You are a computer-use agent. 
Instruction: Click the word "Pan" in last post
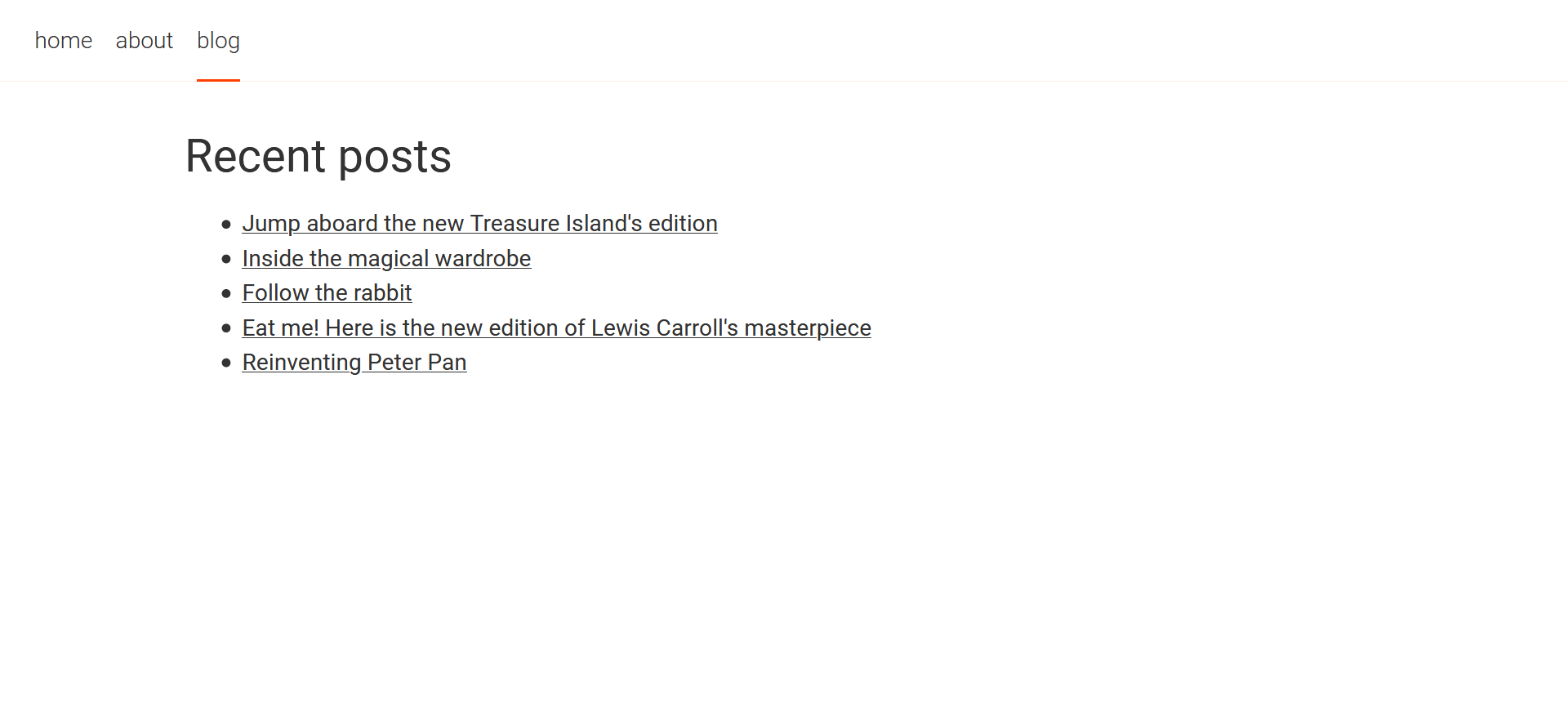tap(447, 362)
